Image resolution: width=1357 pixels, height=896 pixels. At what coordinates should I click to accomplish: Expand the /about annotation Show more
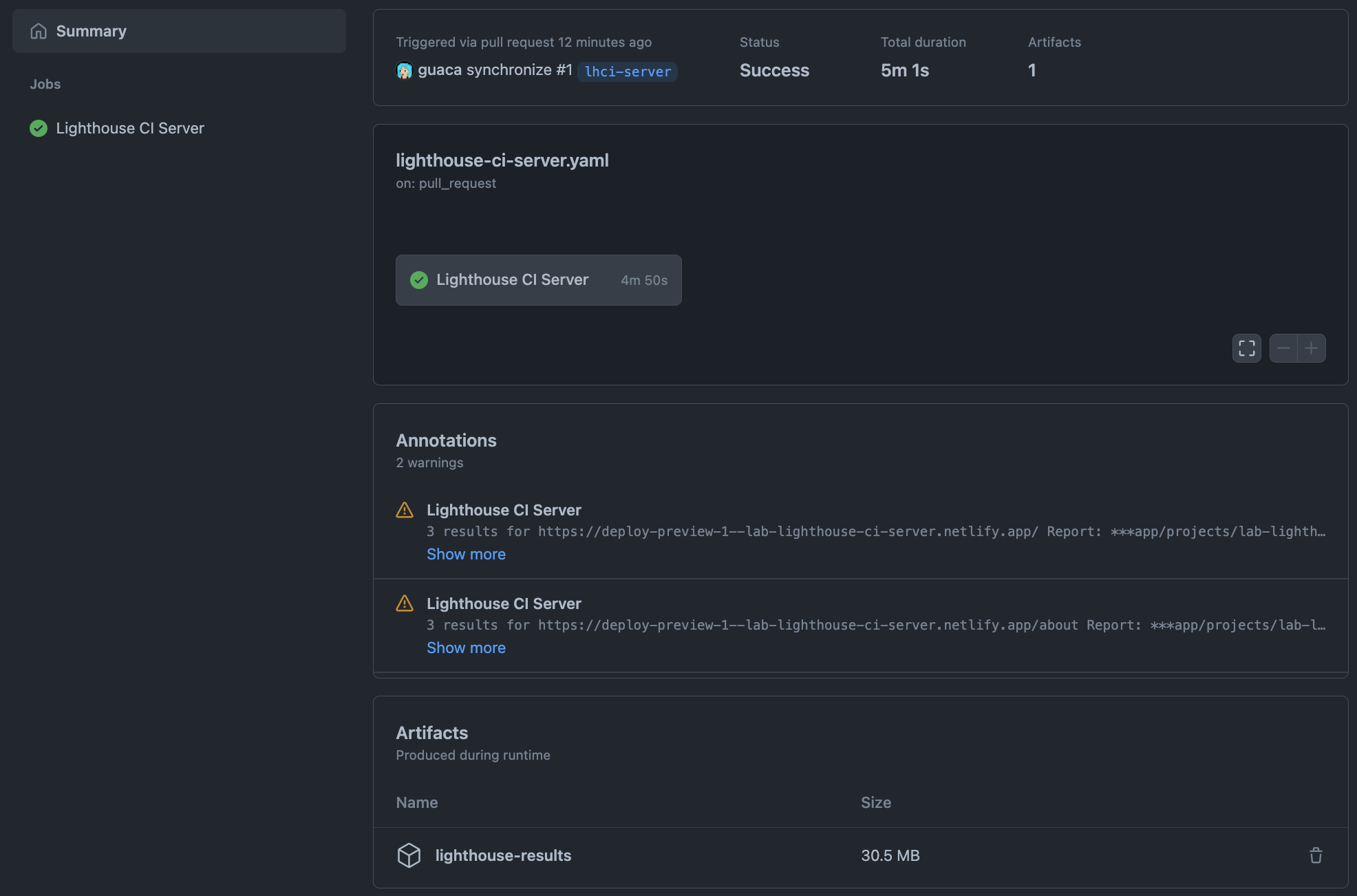click(x=466, y=648)
